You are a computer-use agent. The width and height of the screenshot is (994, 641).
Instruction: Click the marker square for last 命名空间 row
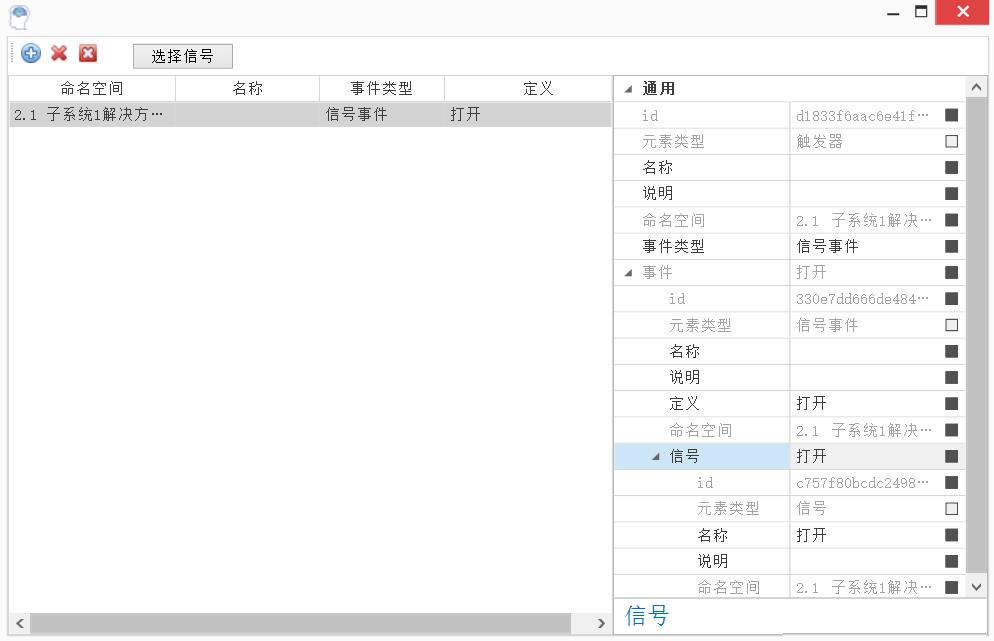pyautogui.click(x=952, y=587)
